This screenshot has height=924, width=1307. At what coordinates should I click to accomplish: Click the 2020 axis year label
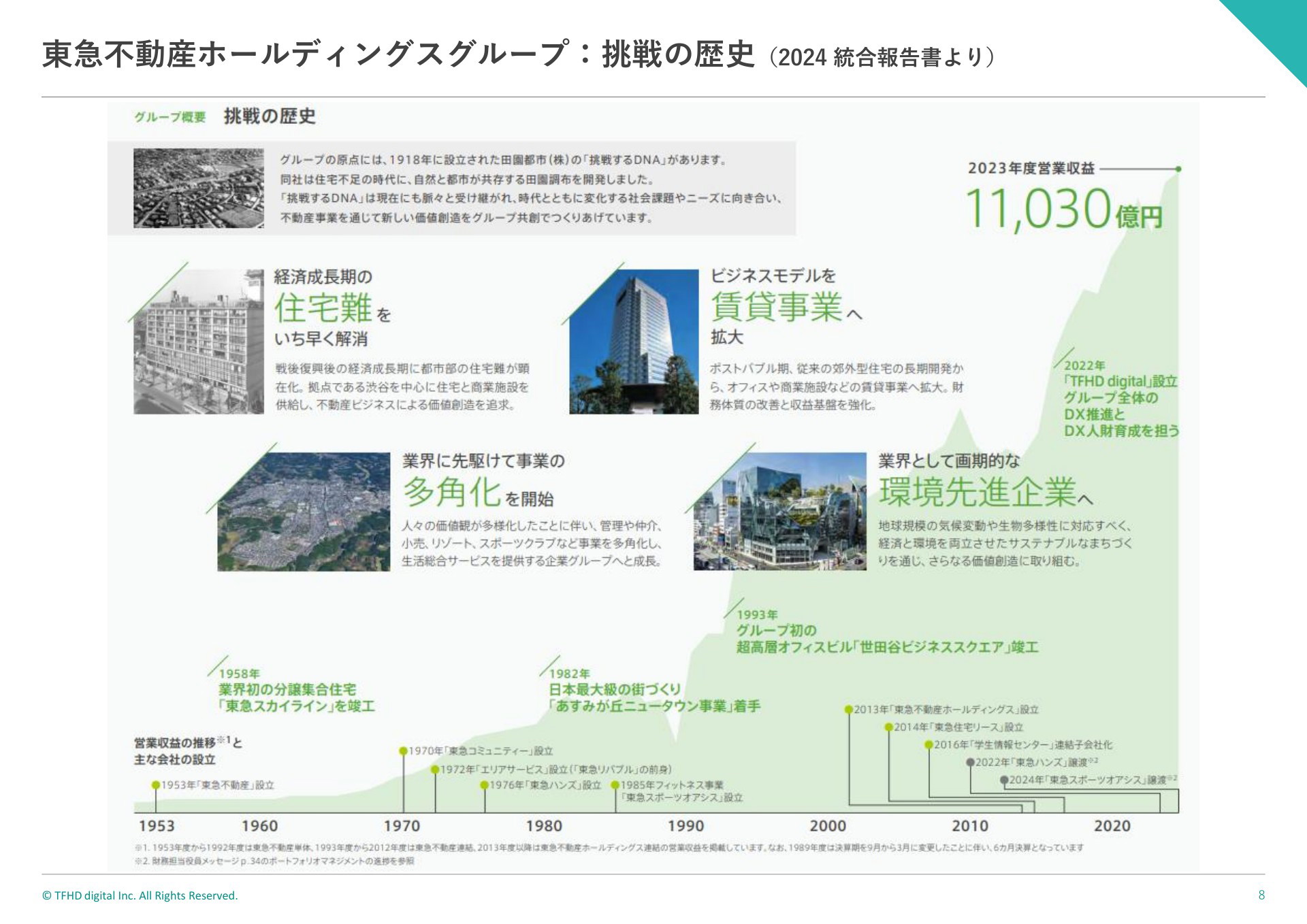(x=1112, y=826)
